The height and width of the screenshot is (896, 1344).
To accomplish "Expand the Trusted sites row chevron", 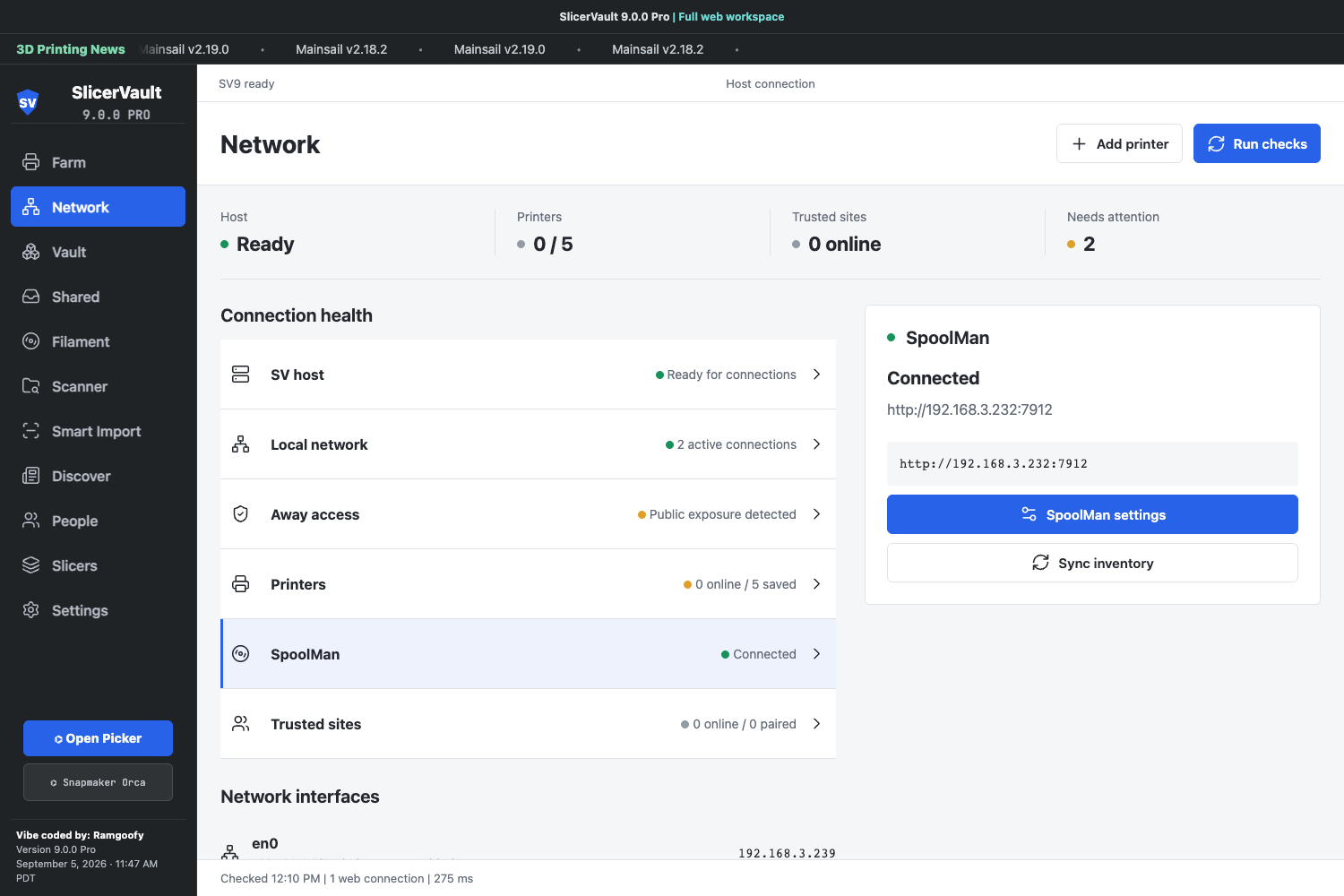I will click(x=816, y=724).
